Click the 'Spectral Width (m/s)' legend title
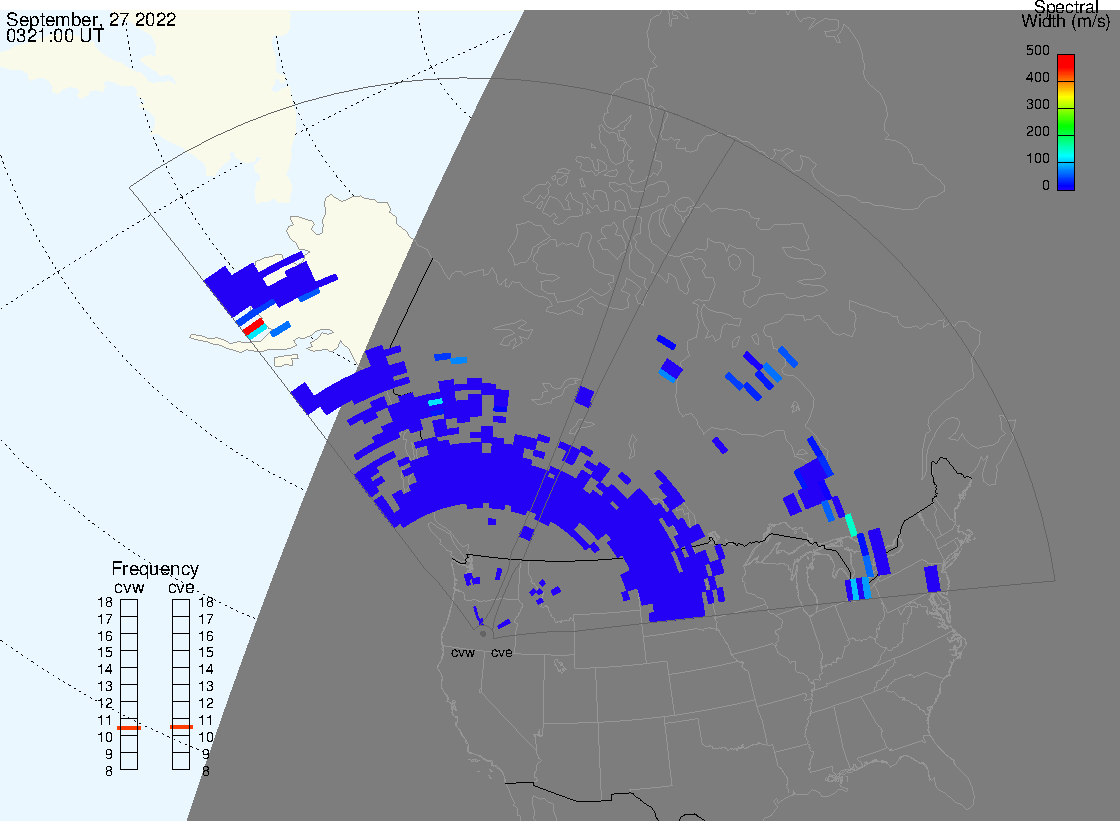This screenshot has height=821, width=1120. (1066, 14)
